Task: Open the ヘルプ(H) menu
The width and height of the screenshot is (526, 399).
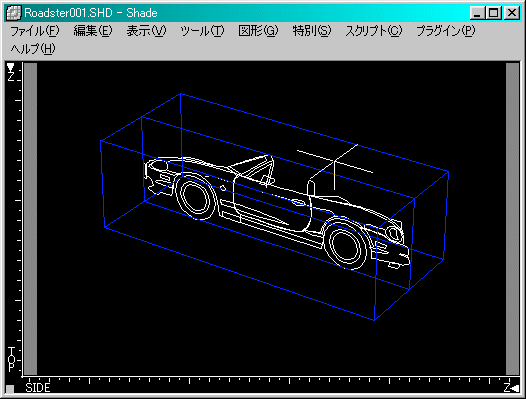Action: click(x=33, y=49)
